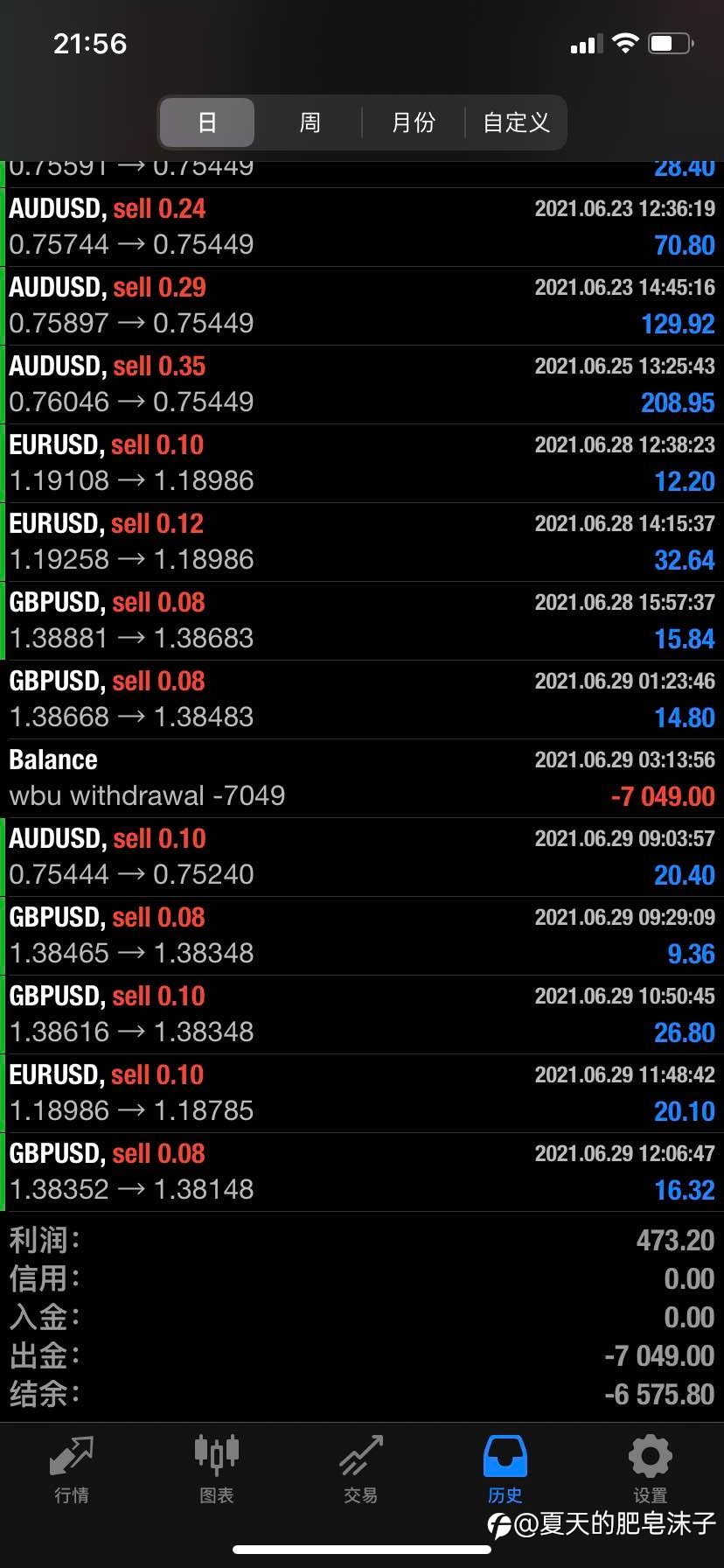Tap the 历史 history tray icon
Image resolution: width=724 pixels, height=1568 pixels.
pyautogui.click(x=505, y=1456)
